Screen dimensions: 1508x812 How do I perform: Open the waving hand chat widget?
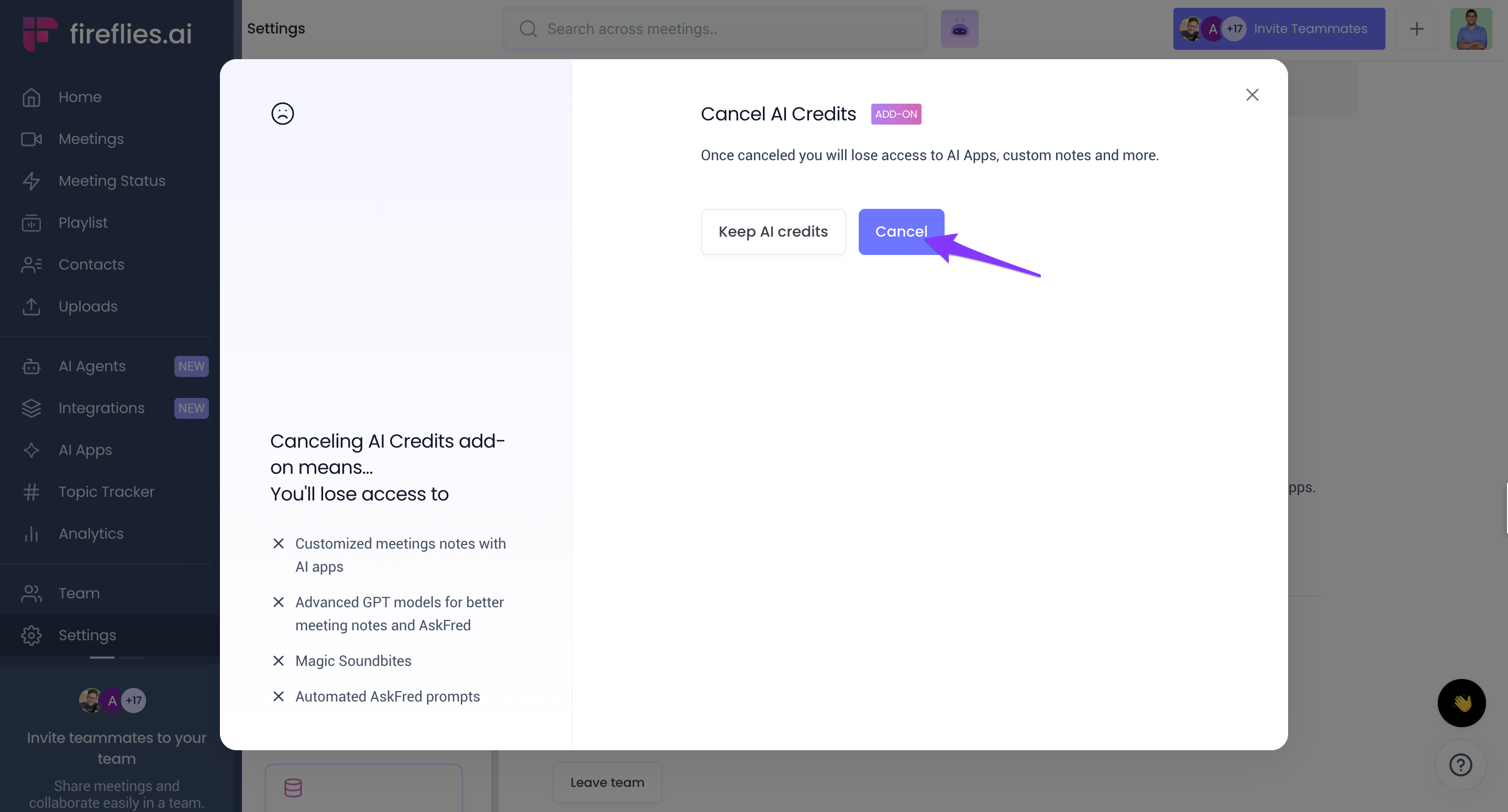click(x=1461, y=703)
